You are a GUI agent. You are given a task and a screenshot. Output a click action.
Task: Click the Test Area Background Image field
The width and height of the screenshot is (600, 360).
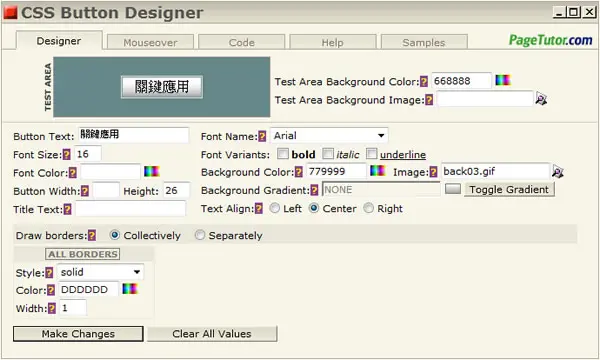coord(485,99)
